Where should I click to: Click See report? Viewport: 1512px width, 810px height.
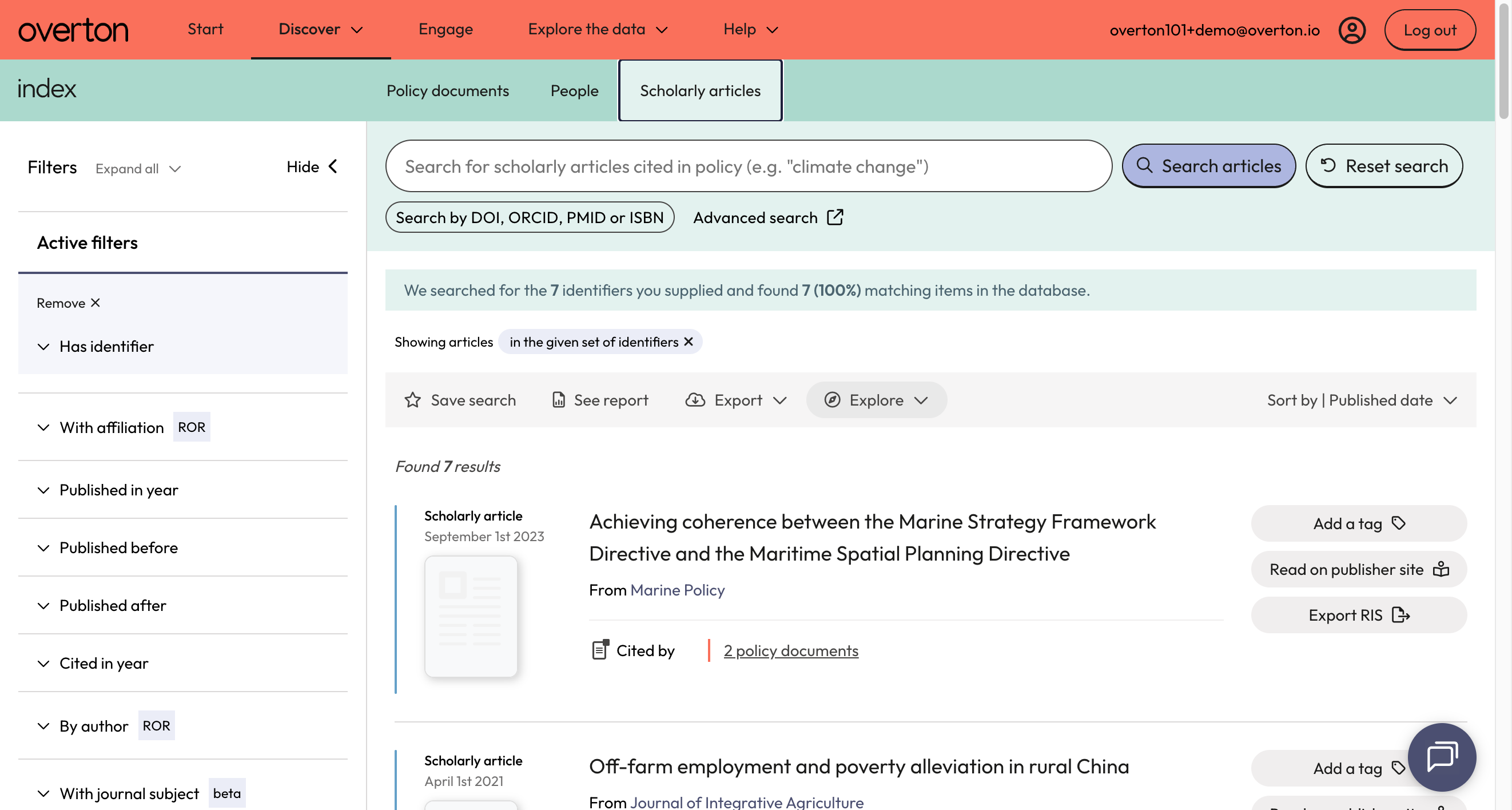pos(600,400)
